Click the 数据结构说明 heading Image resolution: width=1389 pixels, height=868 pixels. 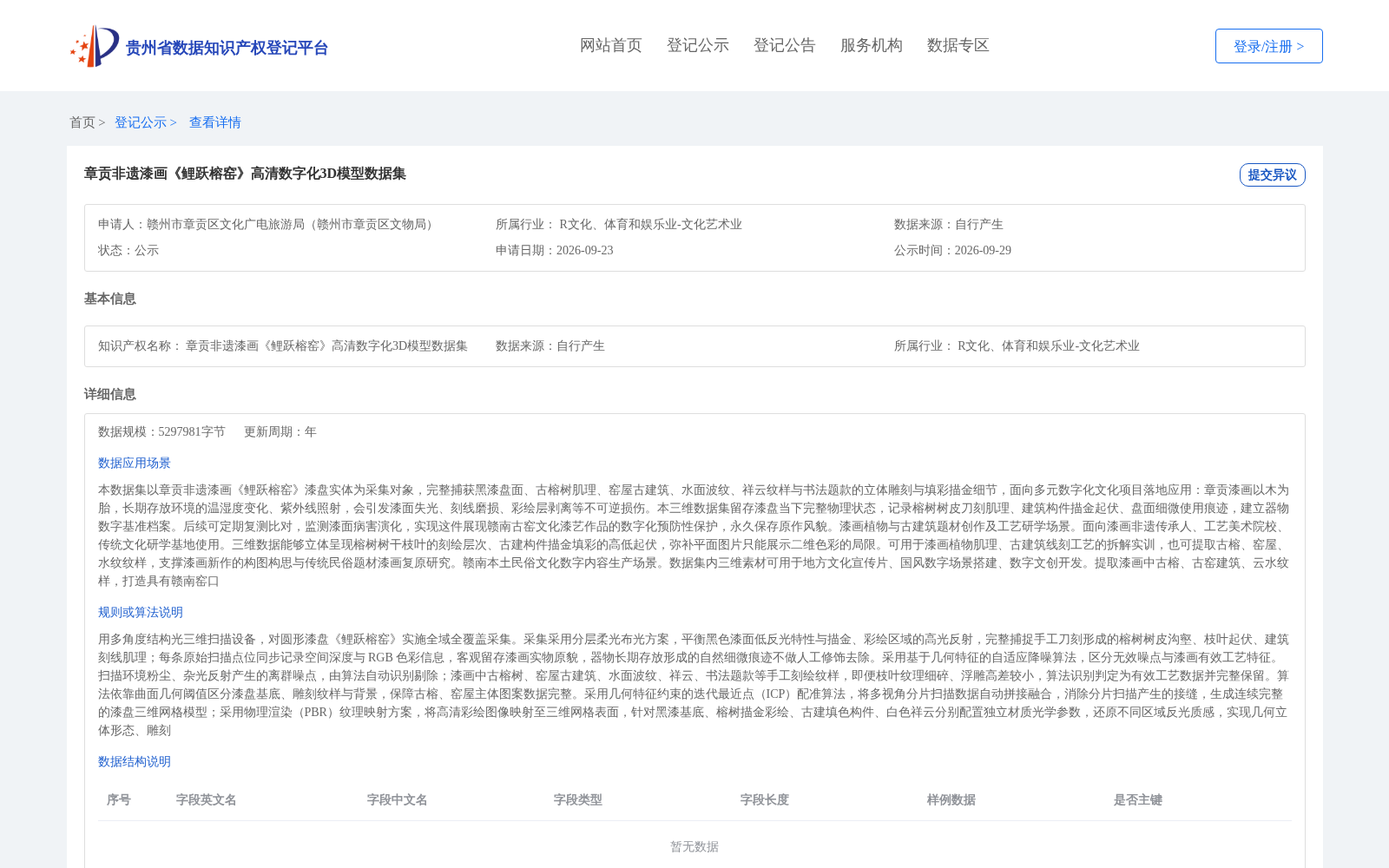click(135, 761)
